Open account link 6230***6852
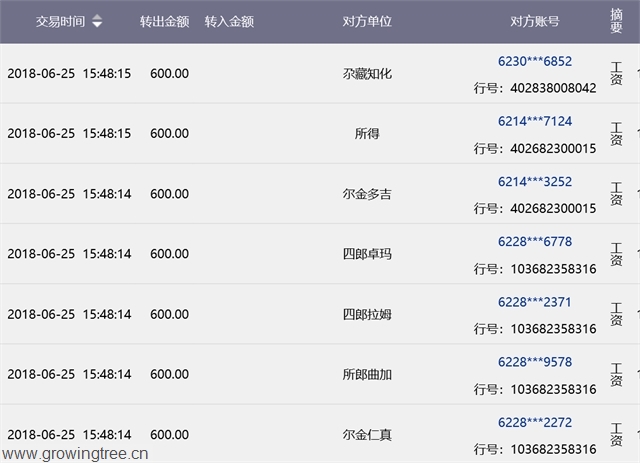640x463 pixels. pos(534,61)
